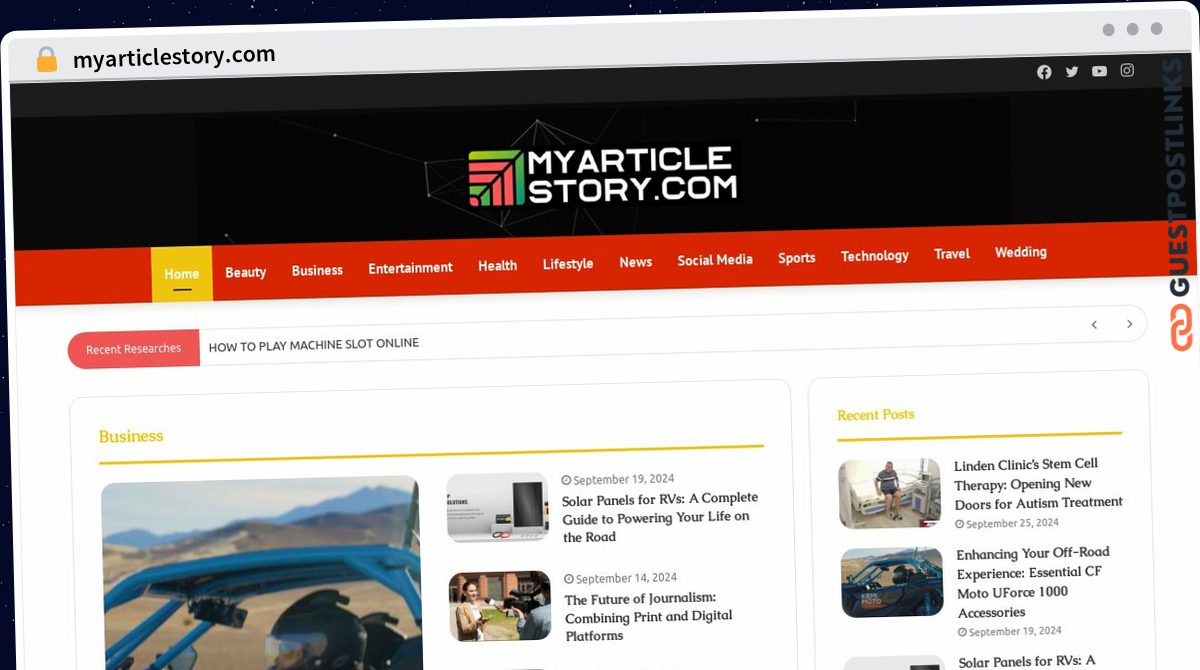
Task: Open the Facebook social icon
Action: pos(1044,72)
